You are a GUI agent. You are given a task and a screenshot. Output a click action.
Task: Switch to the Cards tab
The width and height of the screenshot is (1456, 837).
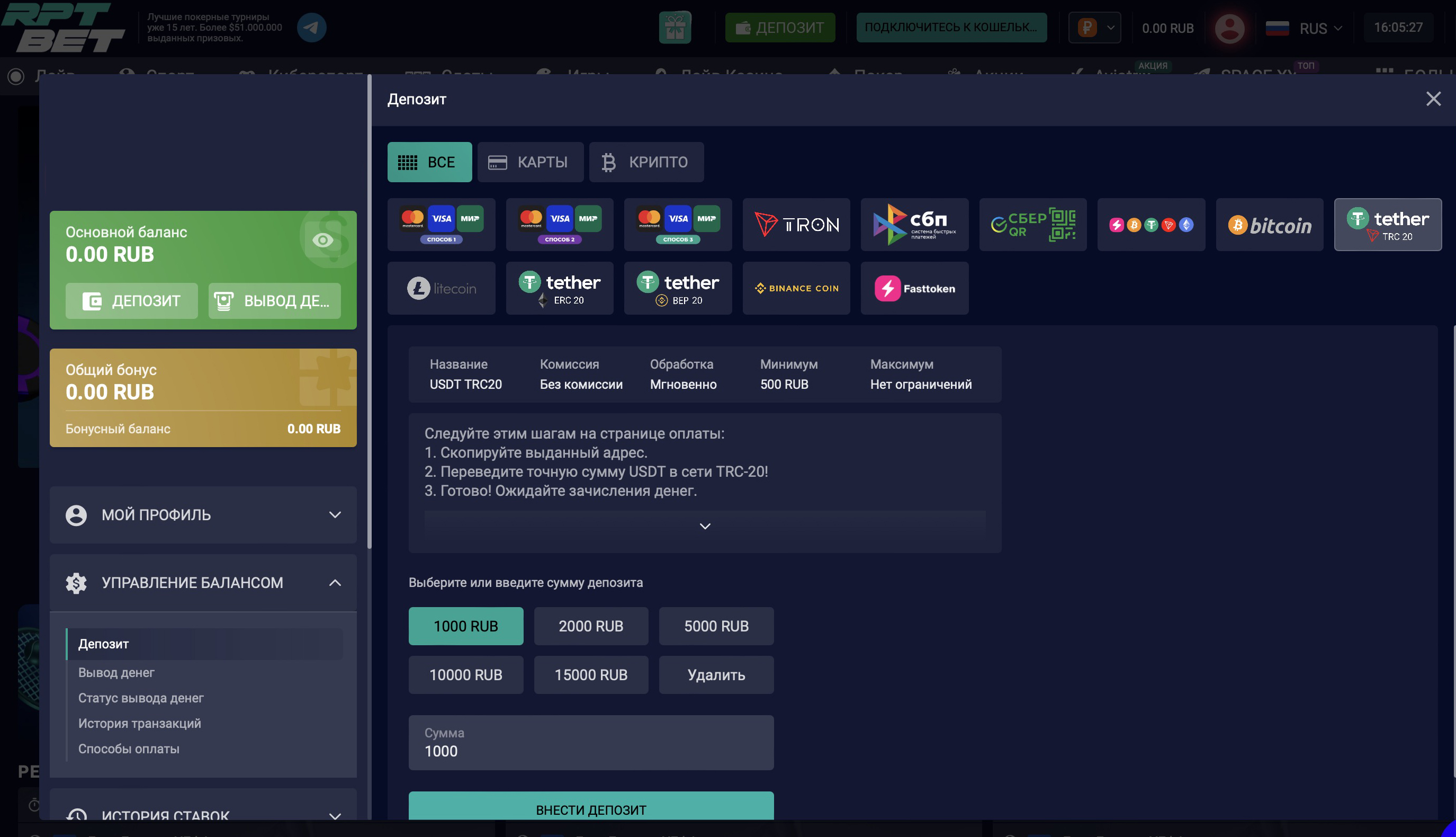[x=529, y=162]
